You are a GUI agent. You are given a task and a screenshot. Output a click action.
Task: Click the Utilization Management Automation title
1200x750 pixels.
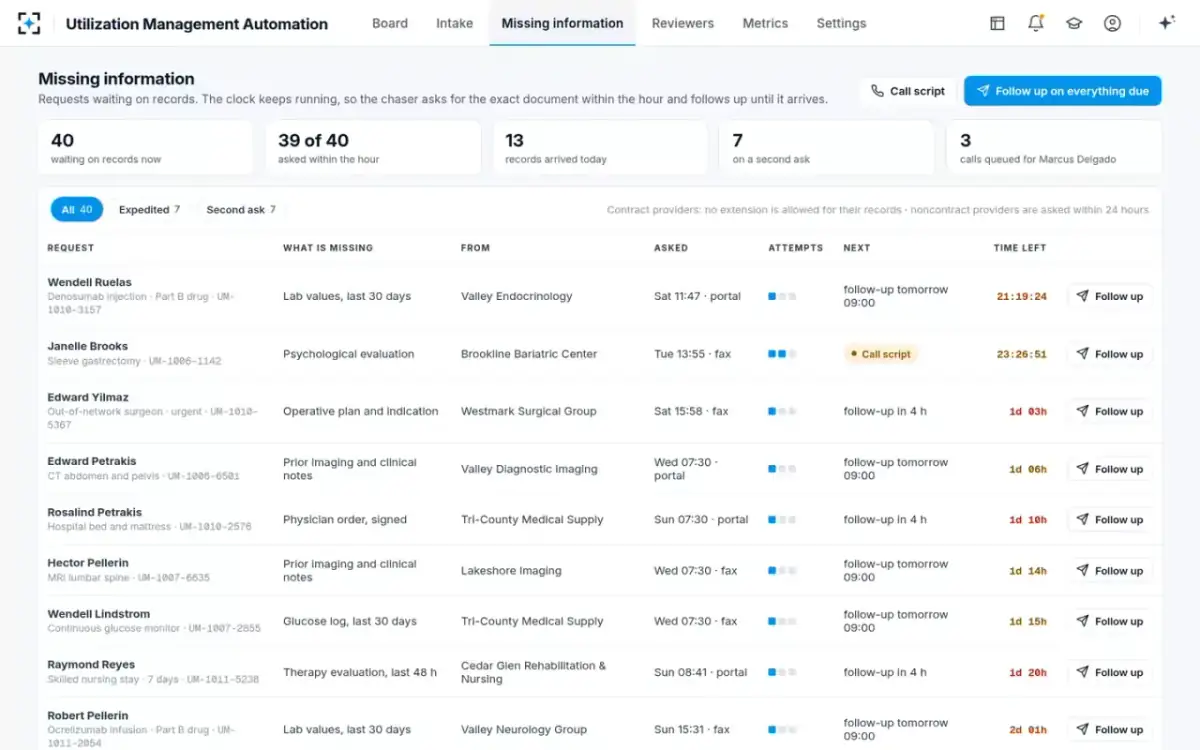click(x=197, y=24)
